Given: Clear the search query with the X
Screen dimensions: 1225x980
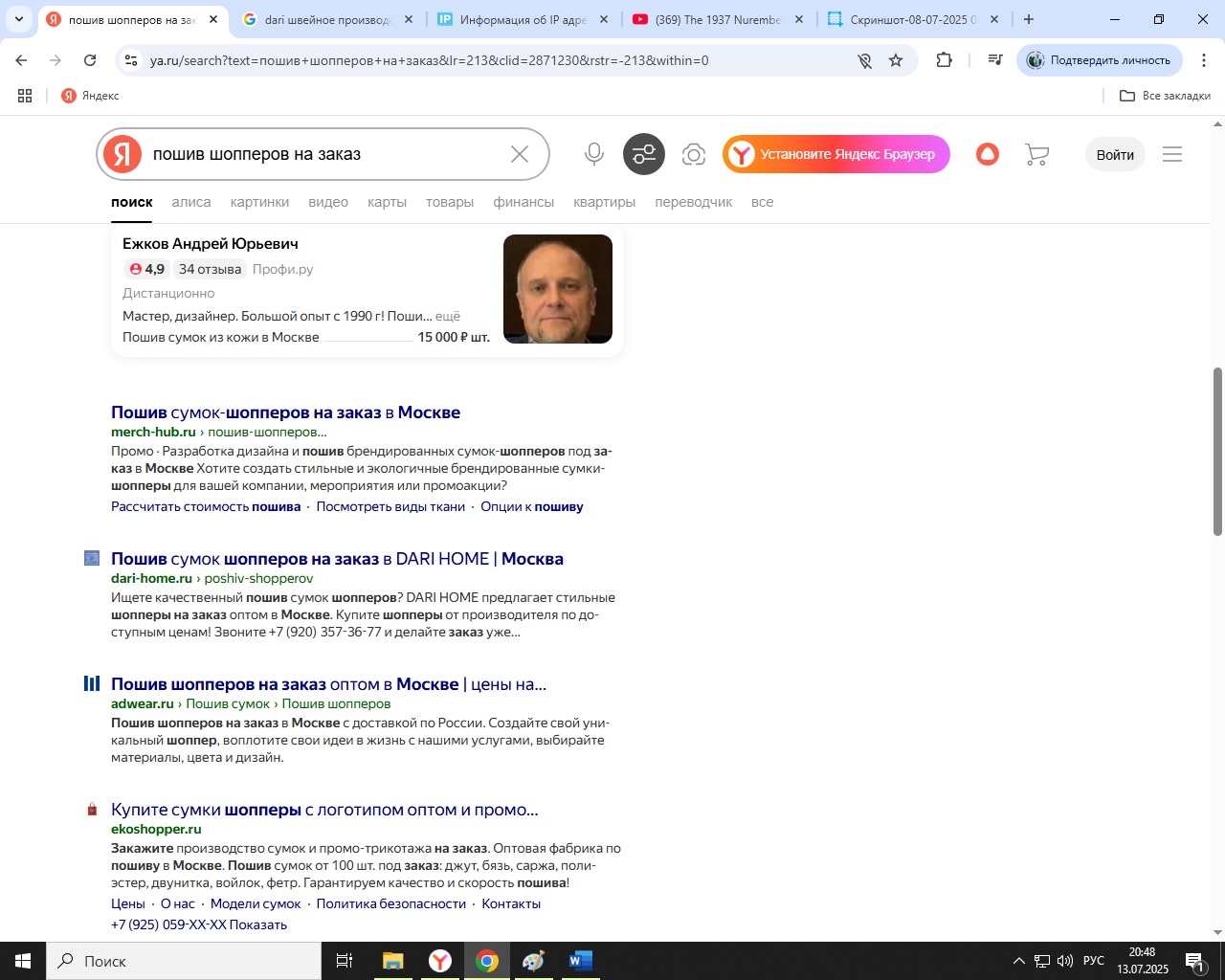Looking at the screenshot, I should pos(520,154).
